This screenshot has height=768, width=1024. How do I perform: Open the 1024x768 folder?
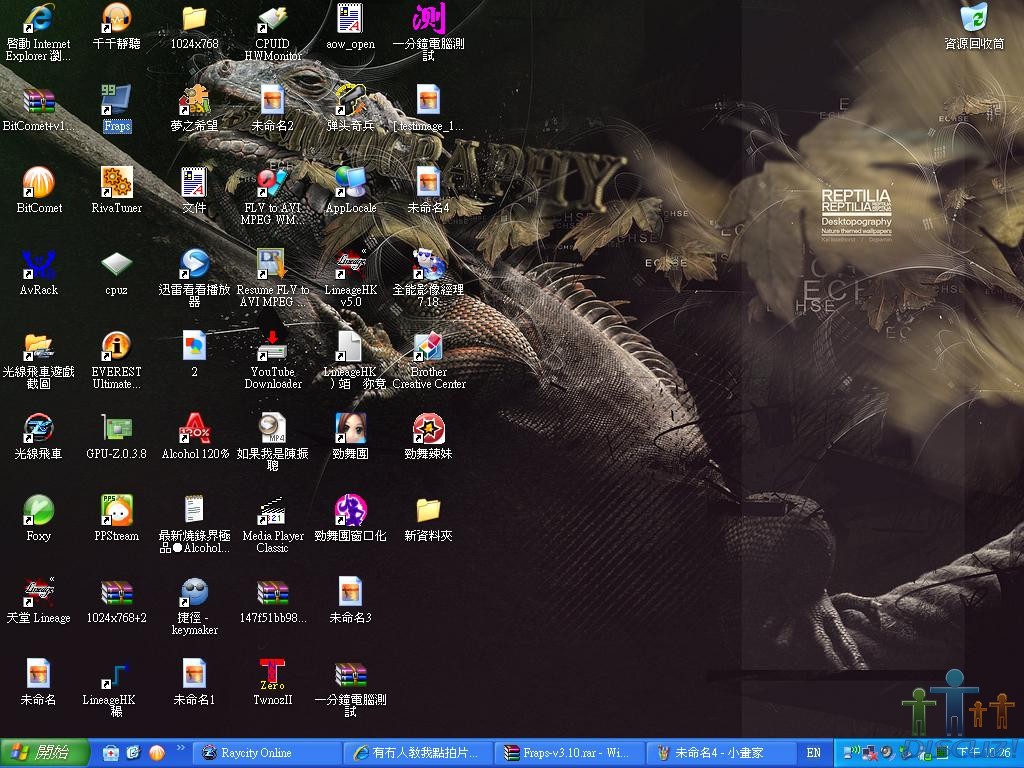click(x=194, y=18)
